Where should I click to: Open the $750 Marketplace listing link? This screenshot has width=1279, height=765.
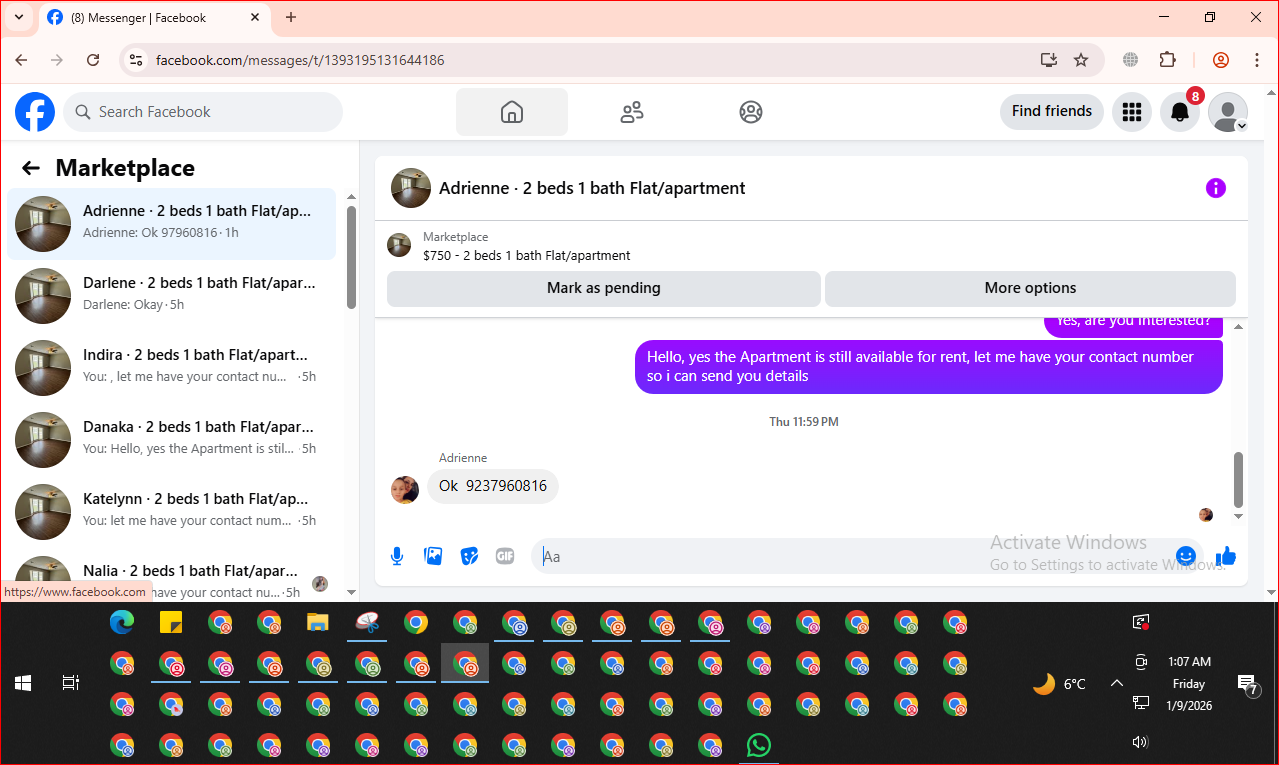[526, 255]
